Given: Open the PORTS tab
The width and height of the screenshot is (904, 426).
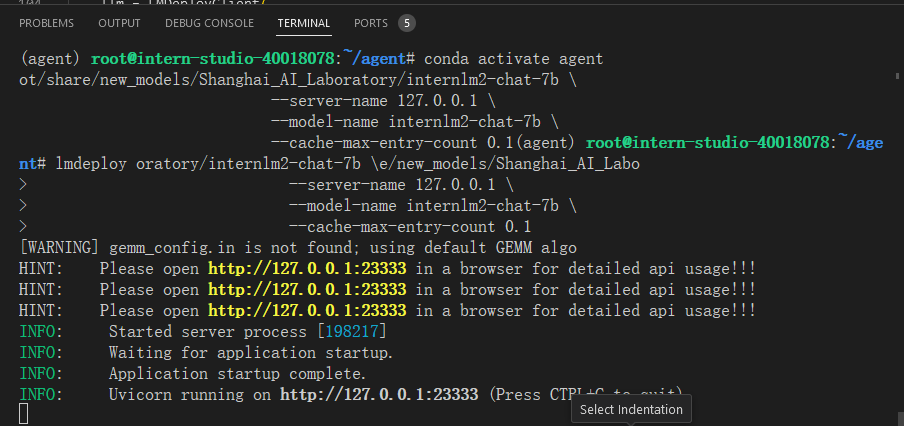Looking at the screenshot, I should [x=371, y=22].
